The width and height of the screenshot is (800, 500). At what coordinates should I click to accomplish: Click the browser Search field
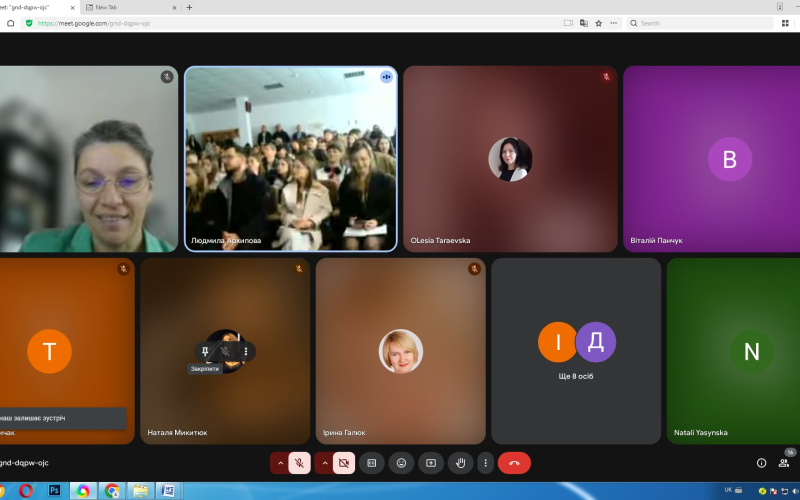tap(699, 23)
